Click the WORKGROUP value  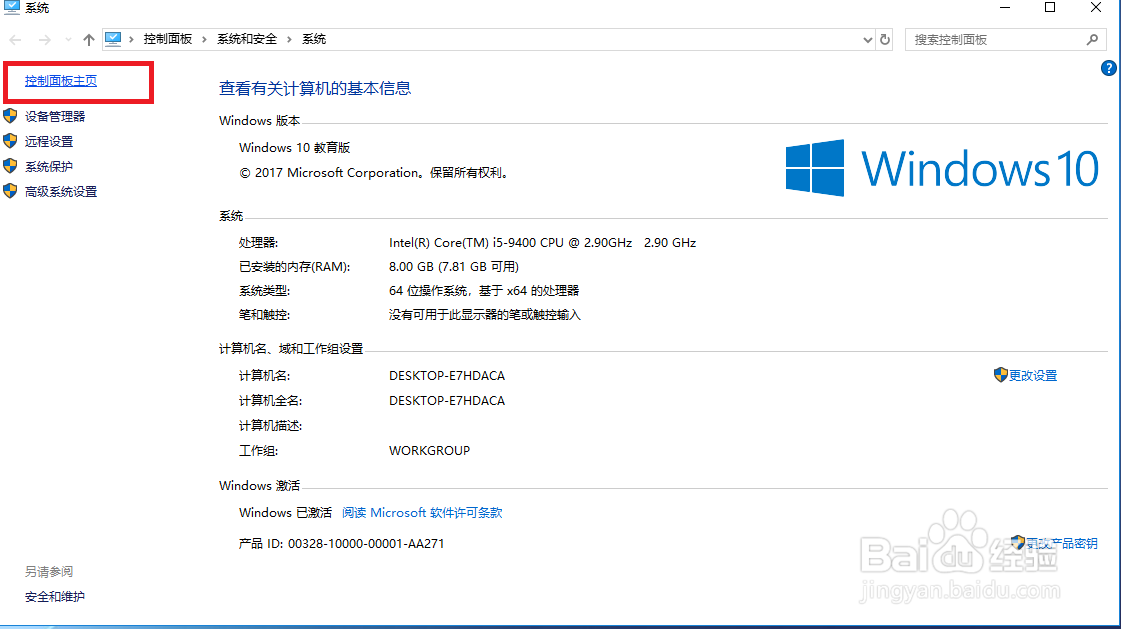pyautogui.click(x=430, y=450)
